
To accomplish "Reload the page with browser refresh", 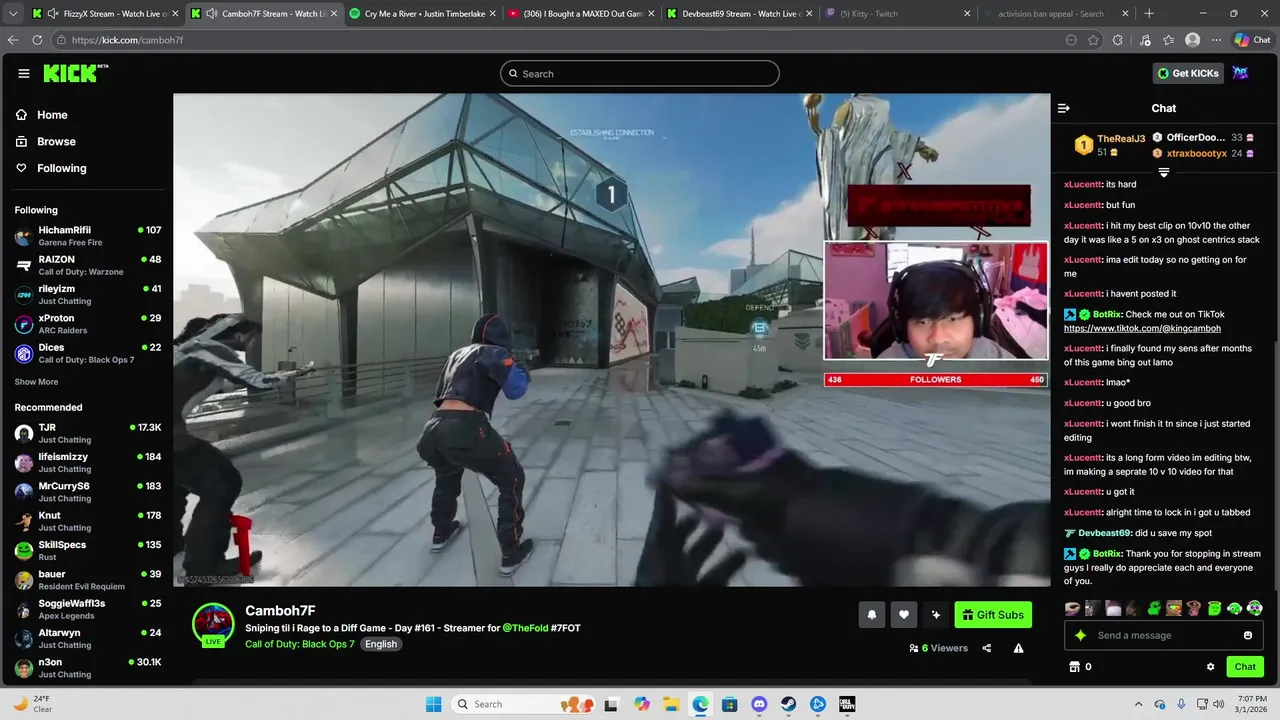I will (x=37, y=40).
